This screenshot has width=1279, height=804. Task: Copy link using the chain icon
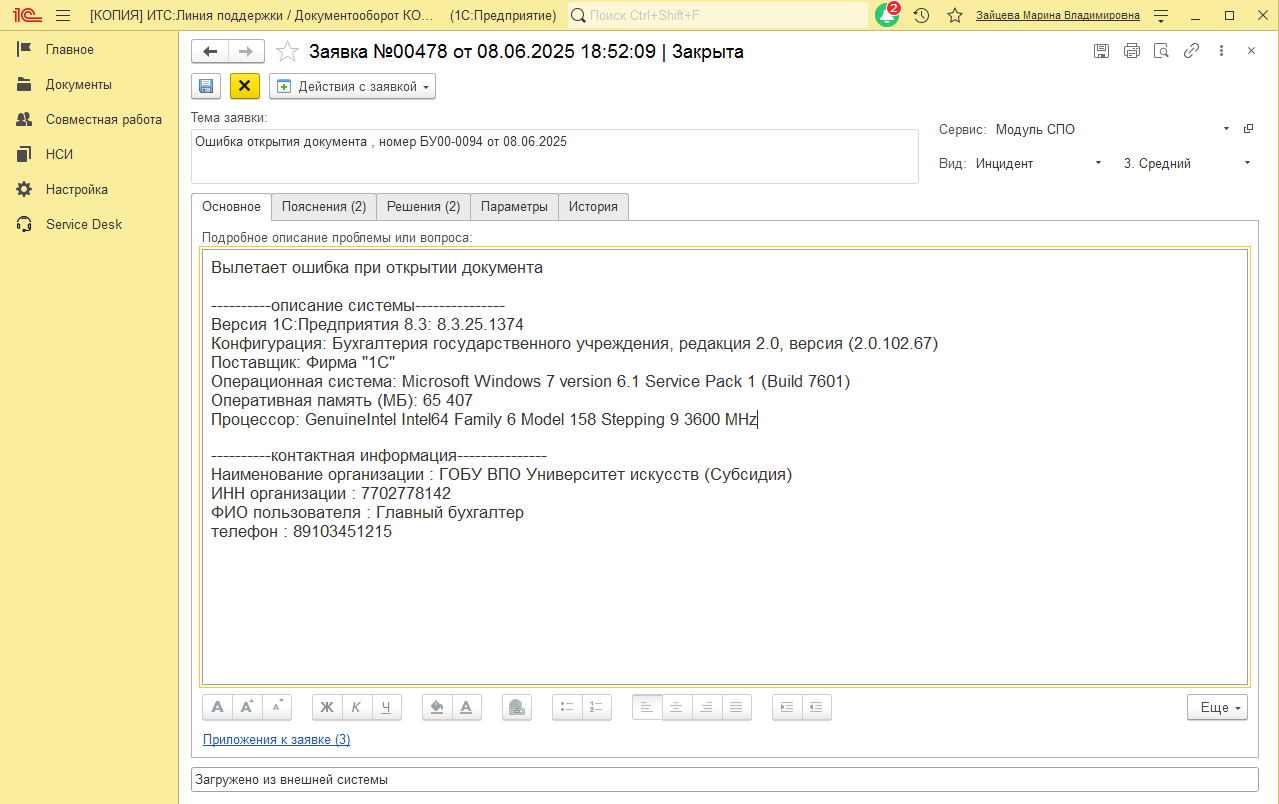click(x=1191, y=51)
